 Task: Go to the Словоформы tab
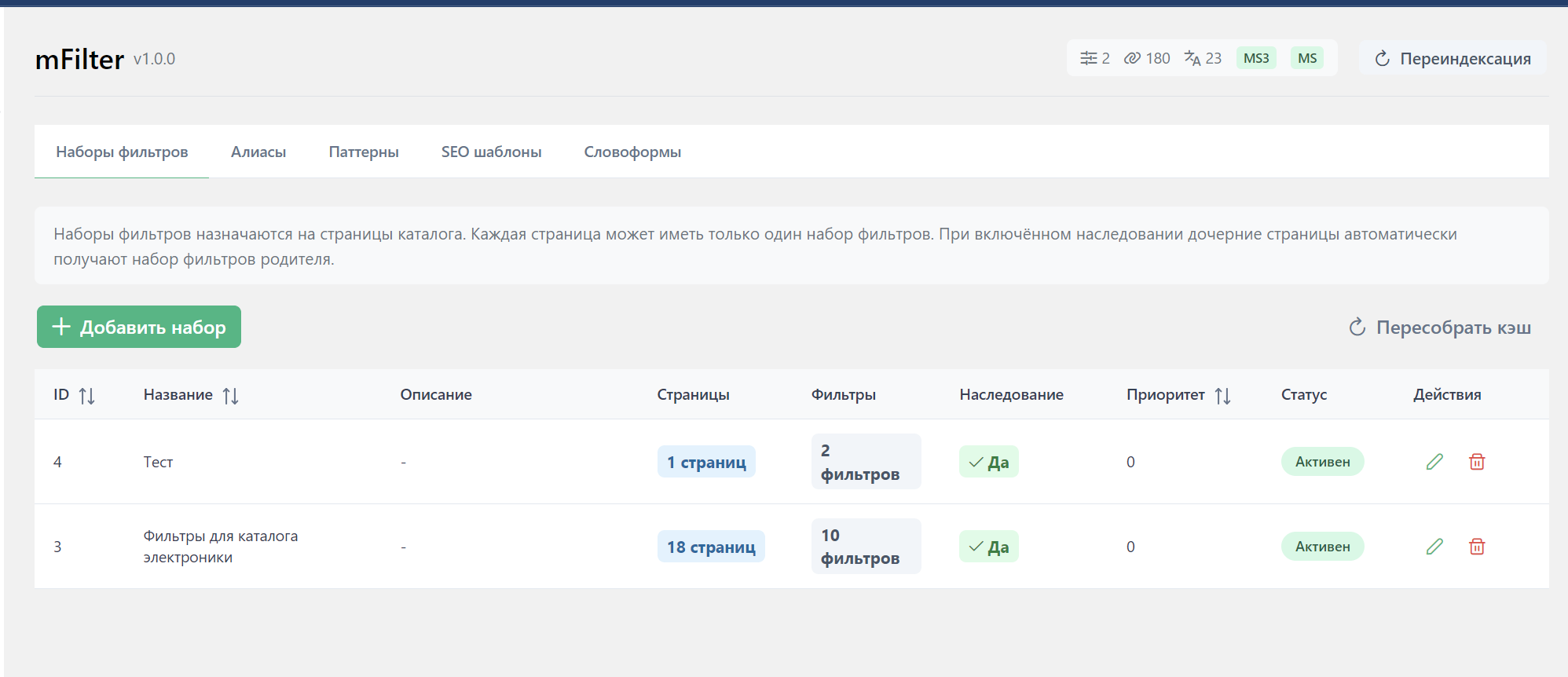point(632,152)
